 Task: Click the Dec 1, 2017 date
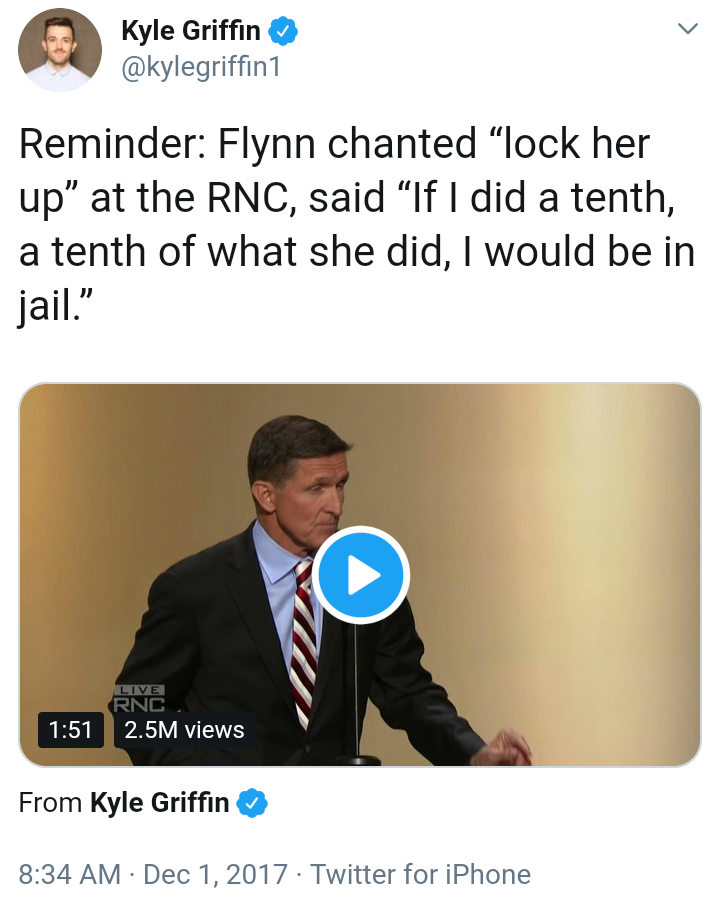coord(216,874)
